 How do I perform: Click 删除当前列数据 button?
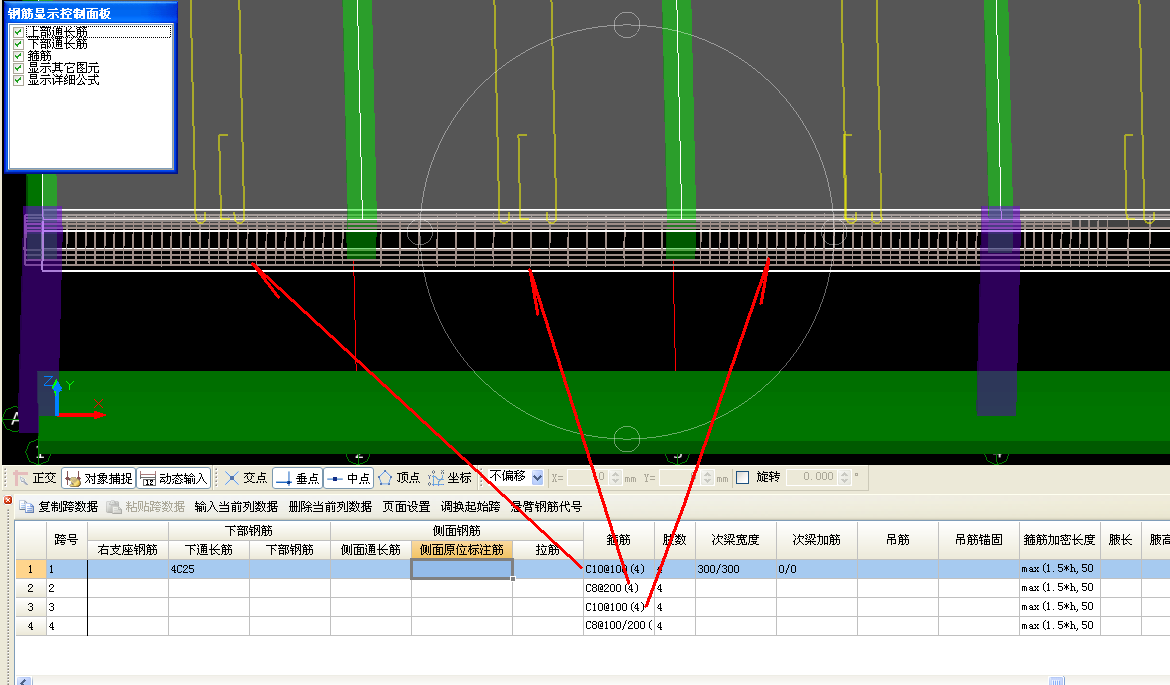point(330,507)
